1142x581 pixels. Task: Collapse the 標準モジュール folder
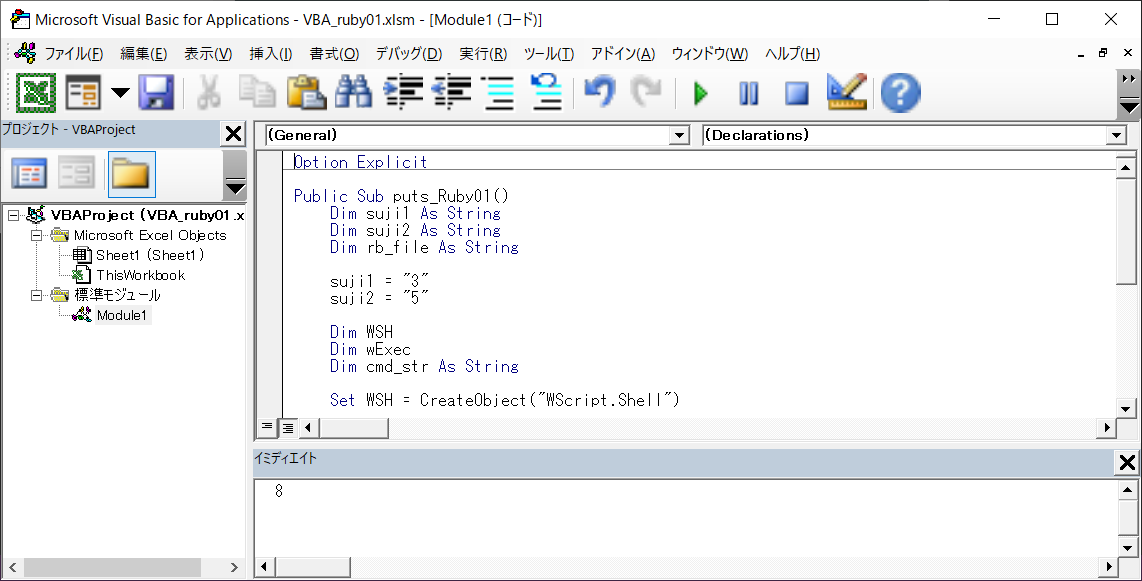[36, 295]
